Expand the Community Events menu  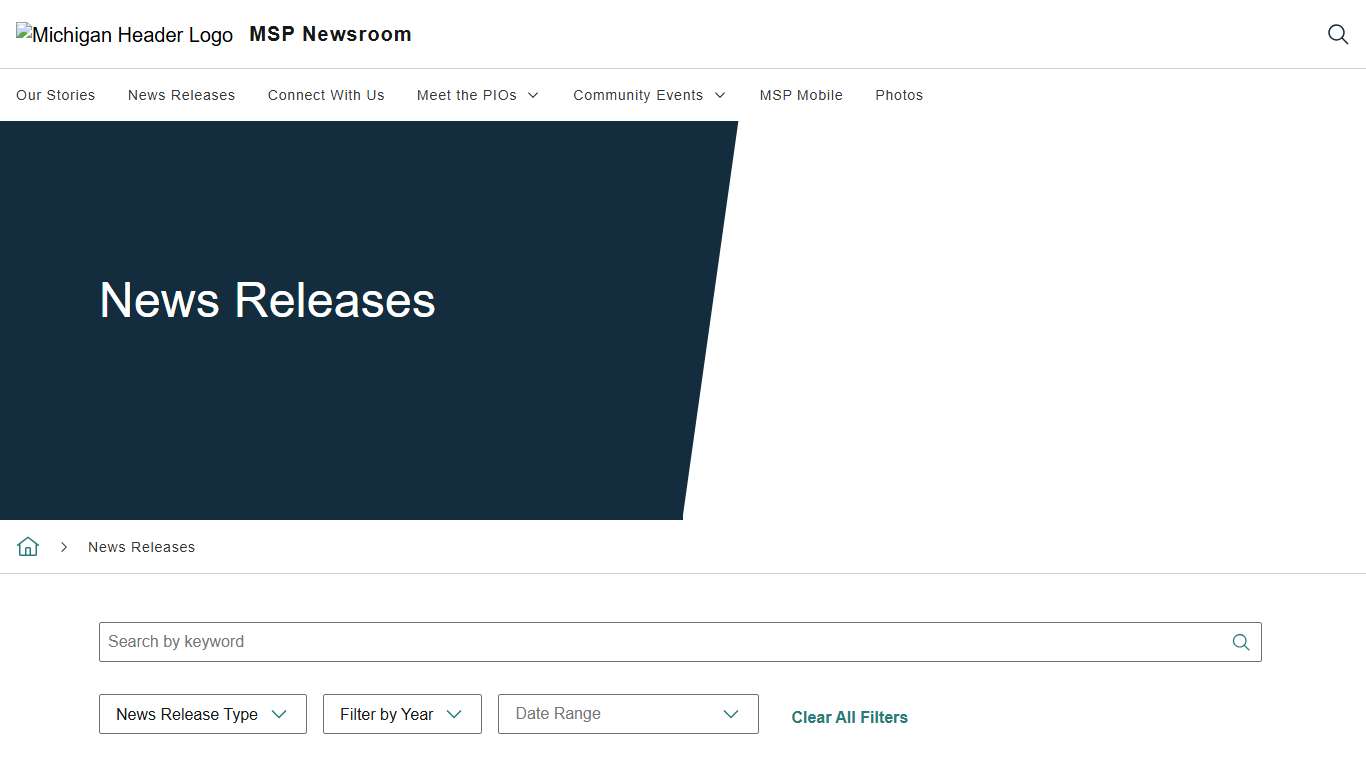tap(649, 95)
